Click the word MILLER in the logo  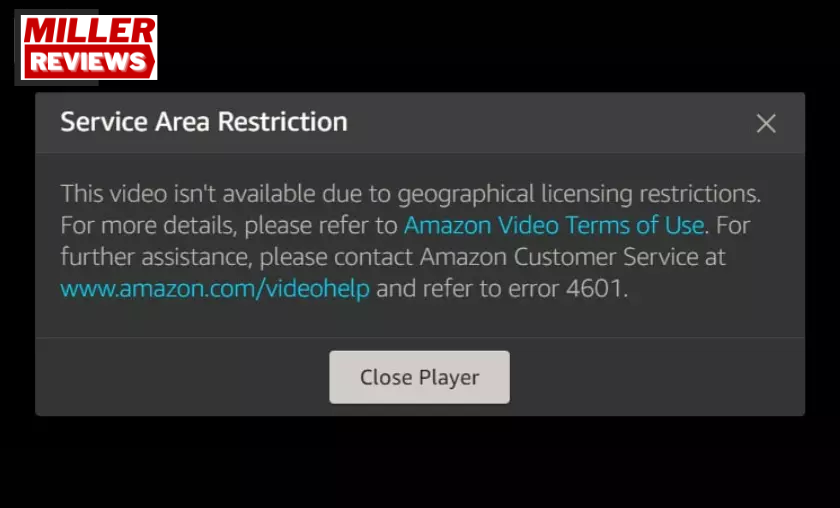(x=89, y=31)
